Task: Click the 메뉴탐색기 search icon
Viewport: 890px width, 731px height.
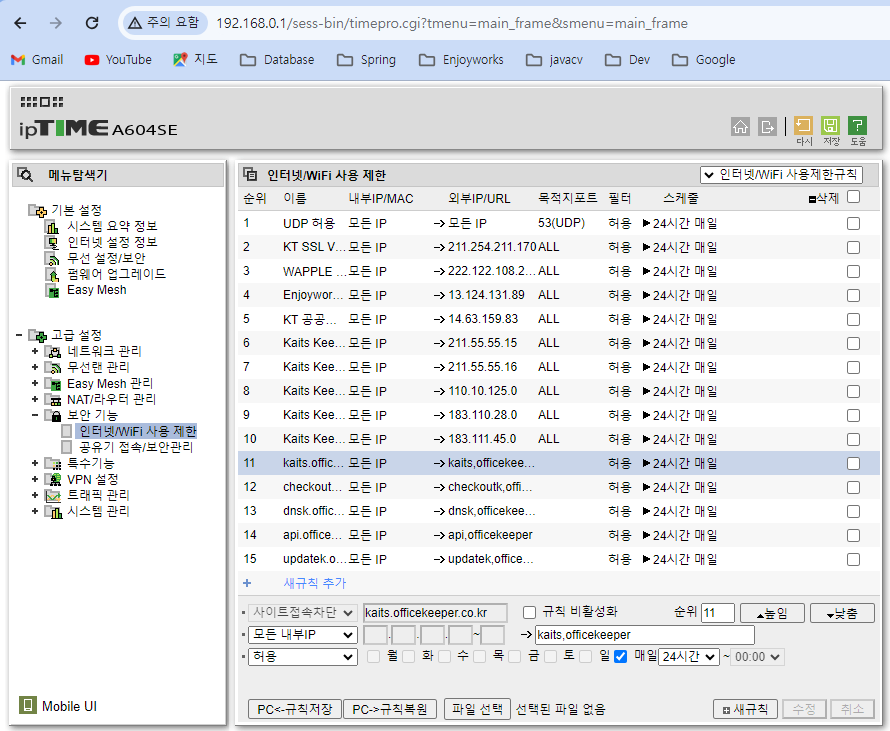Action: click(x=25, y=174)
